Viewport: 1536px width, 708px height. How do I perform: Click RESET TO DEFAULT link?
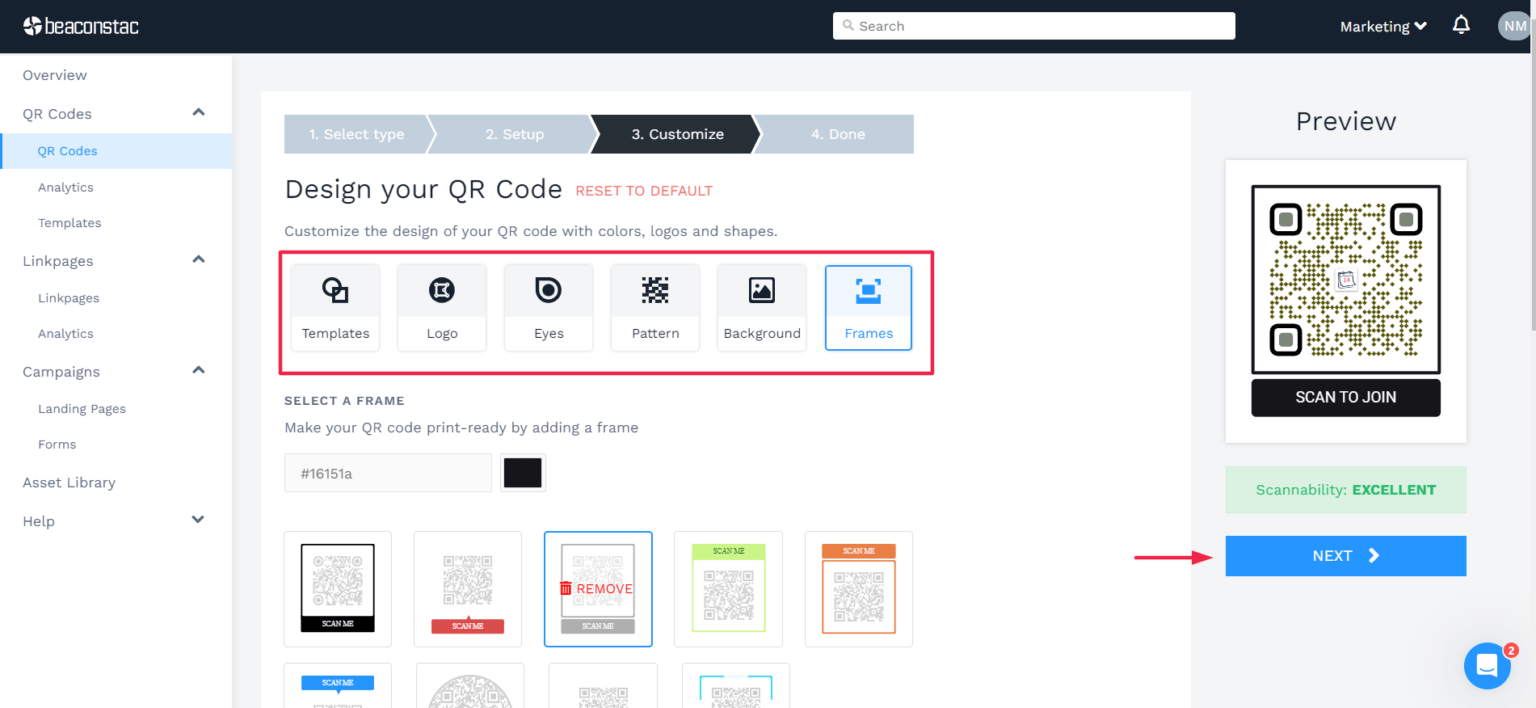[x=644, y=191]
